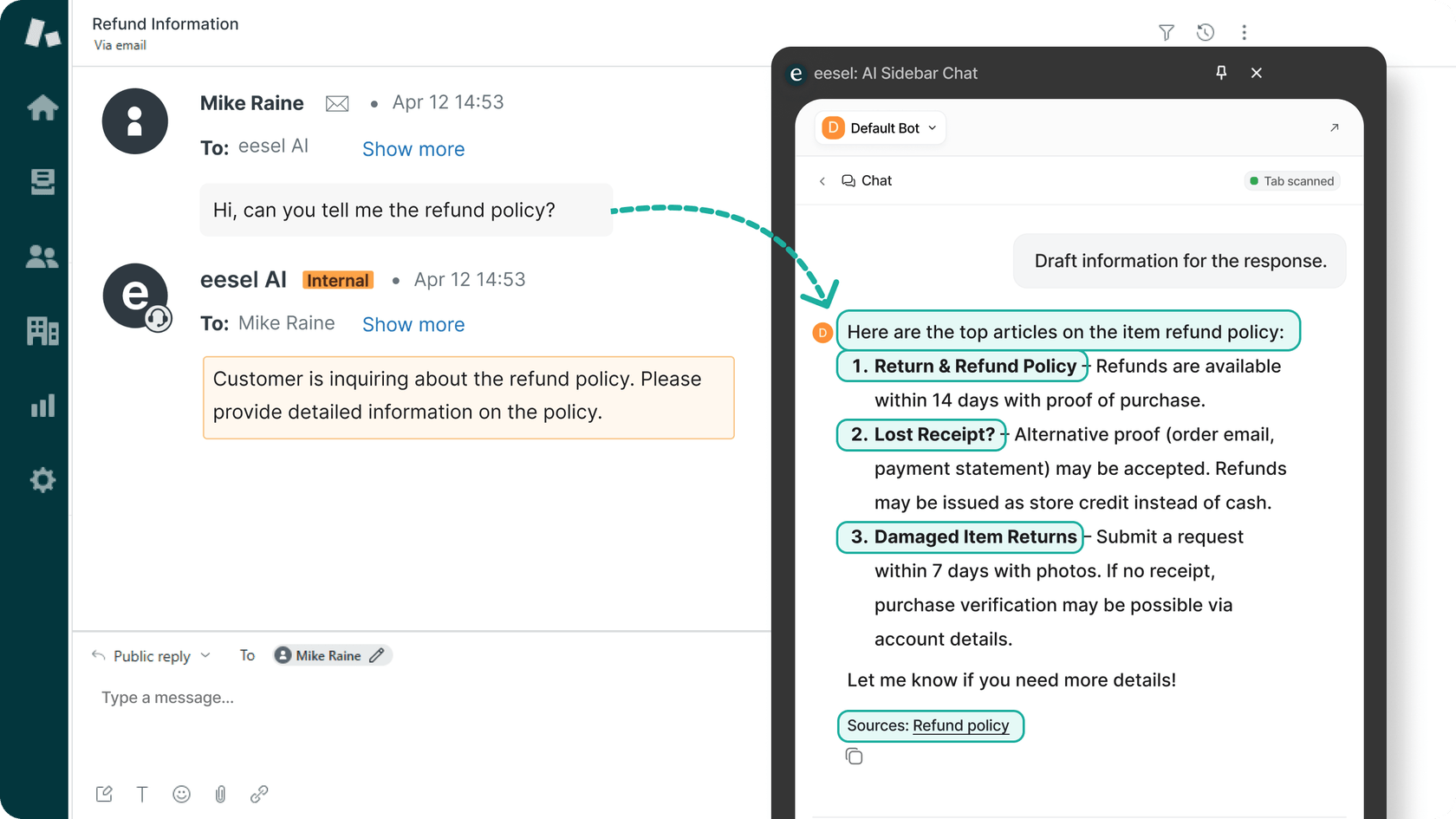The height and width of the screenshot is (819, 1456).
Task: Open the Public reply dropdown
Action: pyautogui.click(x=152, y=655)
